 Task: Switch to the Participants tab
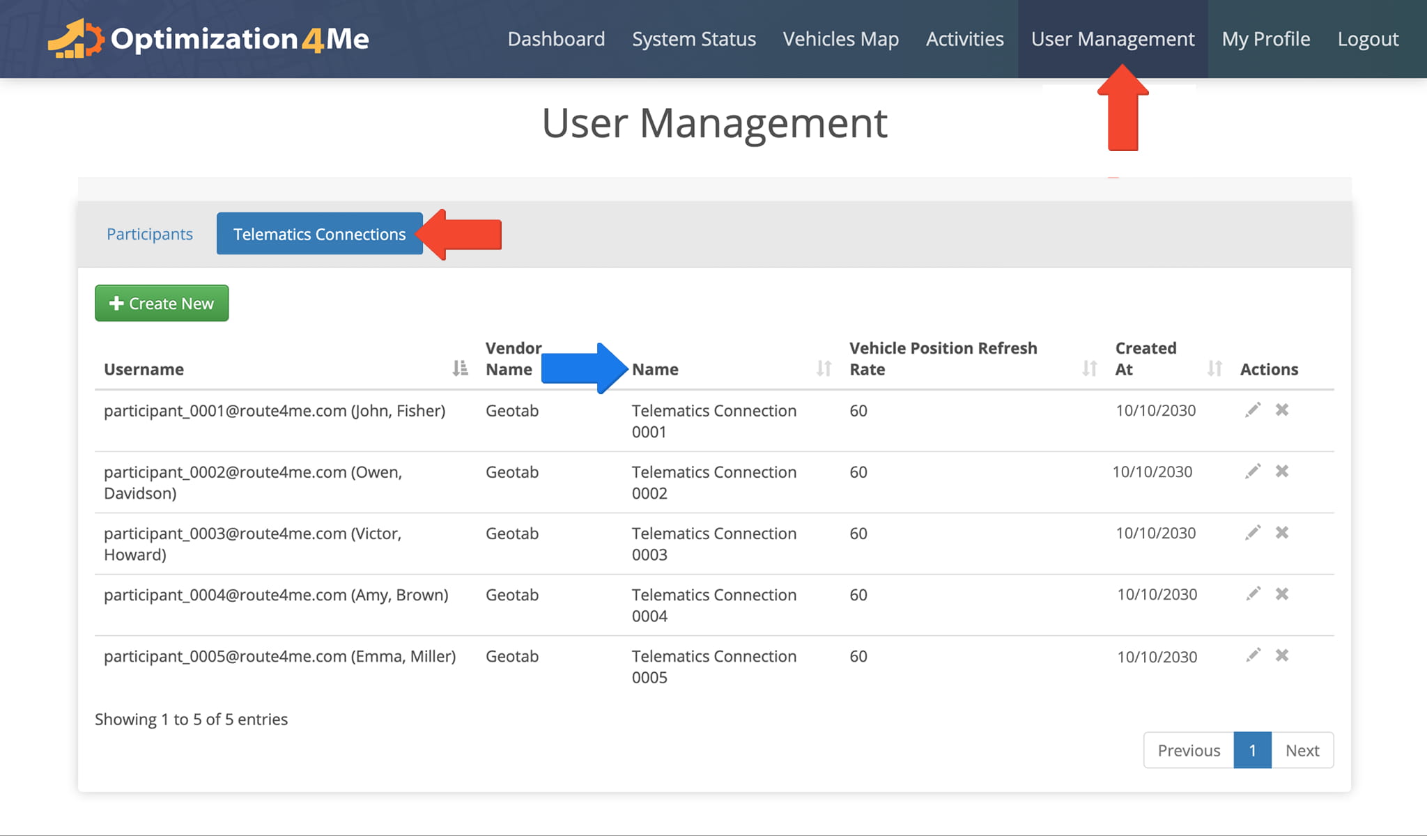150,234
